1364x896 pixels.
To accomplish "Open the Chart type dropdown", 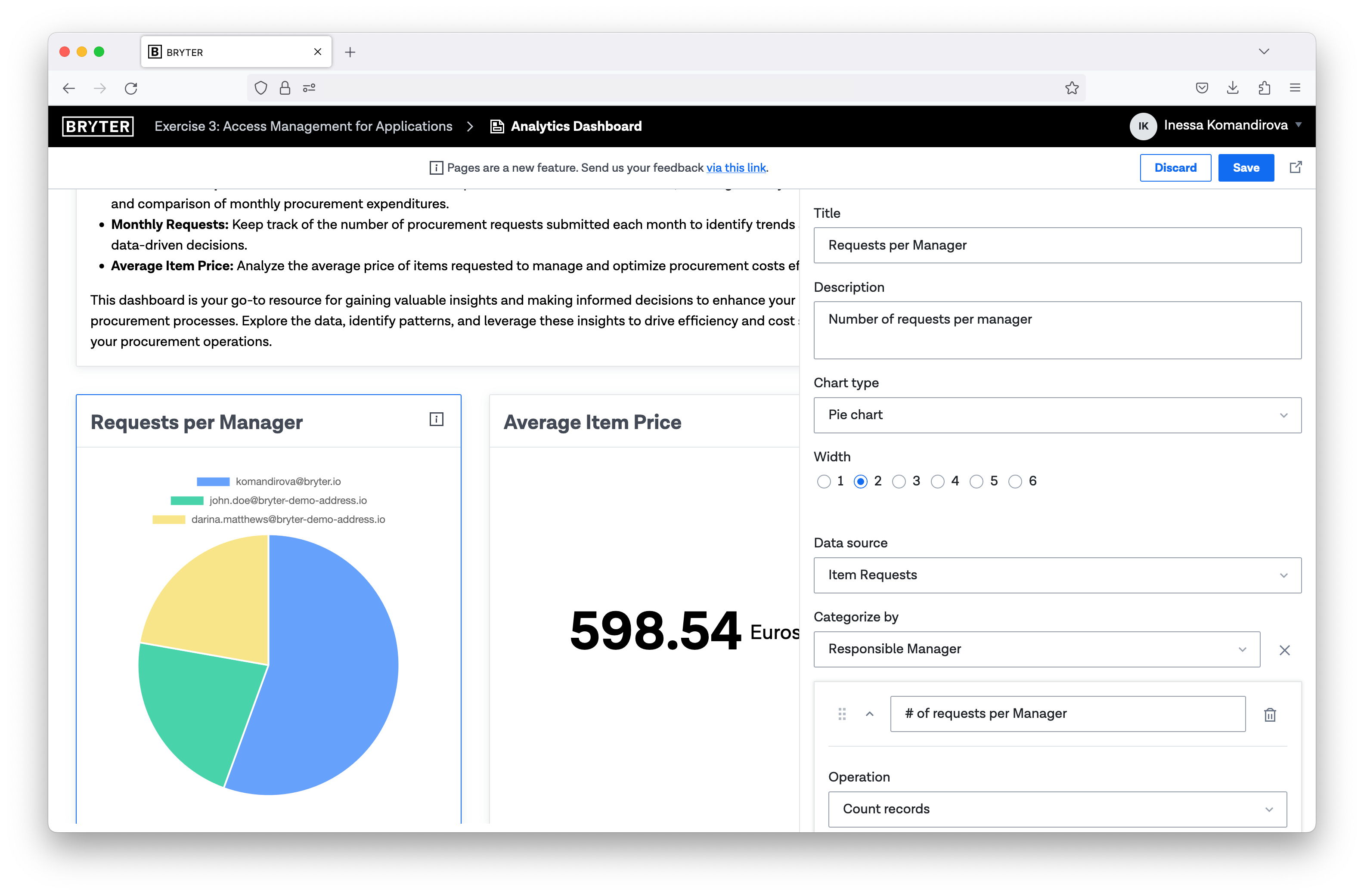I will (x=1057, y=415).
